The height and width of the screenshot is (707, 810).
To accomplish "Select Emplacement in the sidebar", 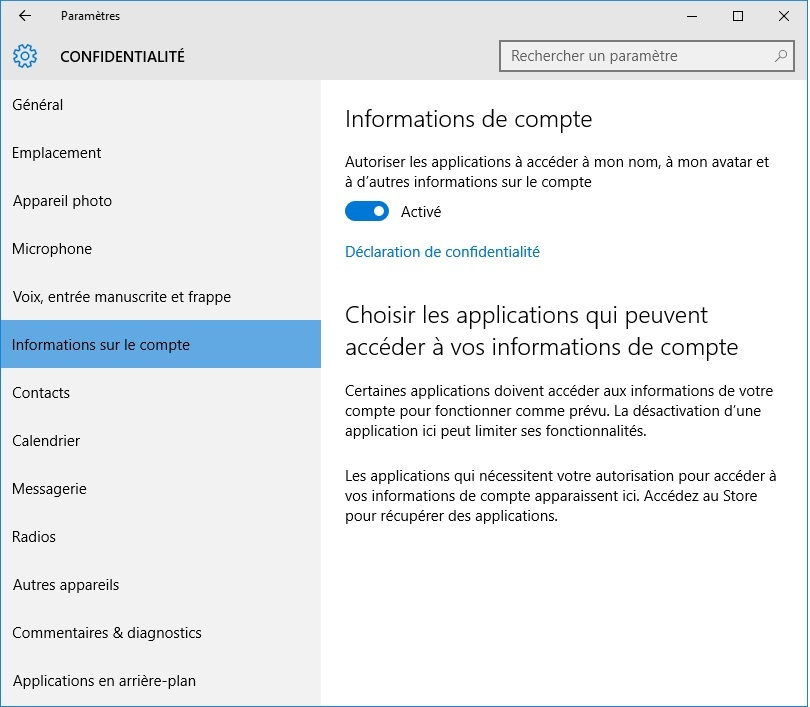I will coord(161,153).
